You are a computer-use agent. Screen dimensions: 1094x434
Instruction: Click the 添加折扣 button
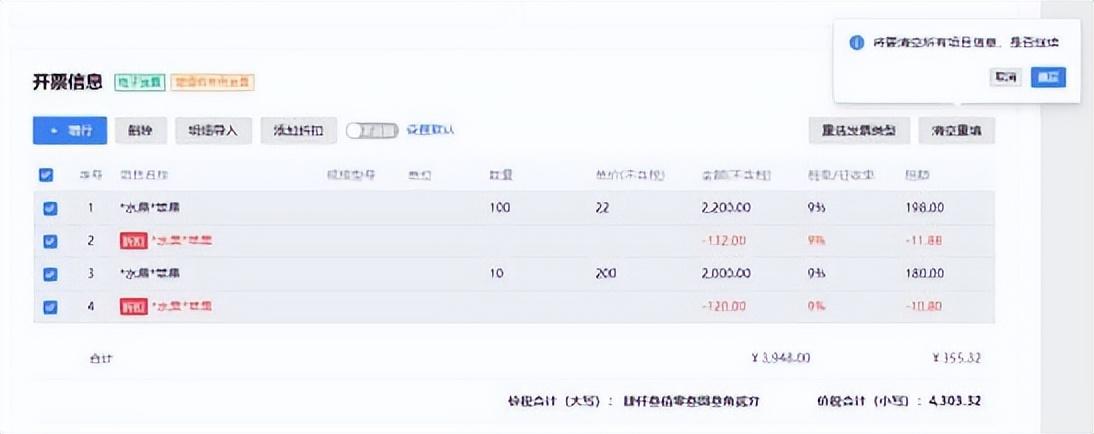tap(297, 131)
